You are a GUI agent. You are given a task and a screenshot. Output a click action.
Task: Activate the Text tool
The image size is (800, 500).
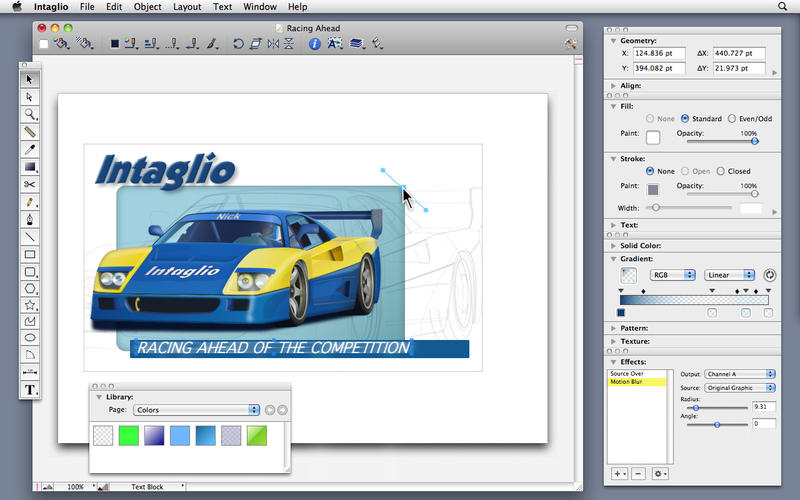point(30,389)
